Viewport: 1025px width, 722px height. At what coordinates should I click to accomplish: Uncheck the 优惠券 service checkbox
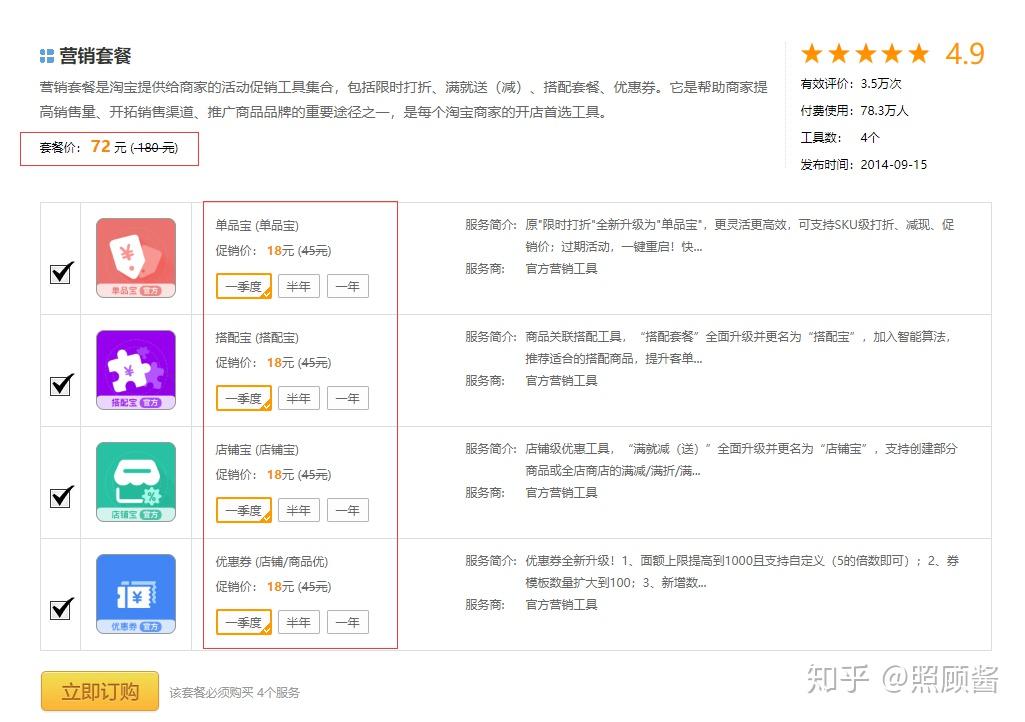(x=61, y=608)
